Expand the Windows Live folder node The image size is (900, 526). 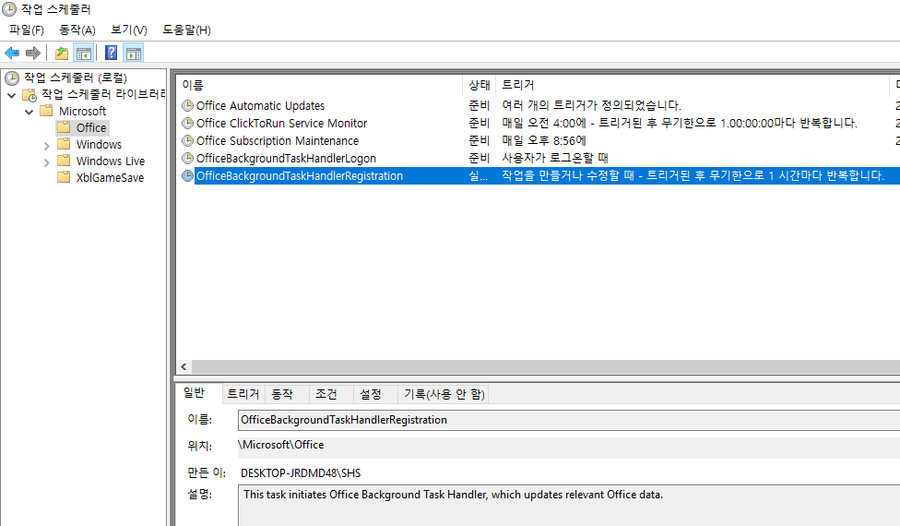click(x=46, y=162)
